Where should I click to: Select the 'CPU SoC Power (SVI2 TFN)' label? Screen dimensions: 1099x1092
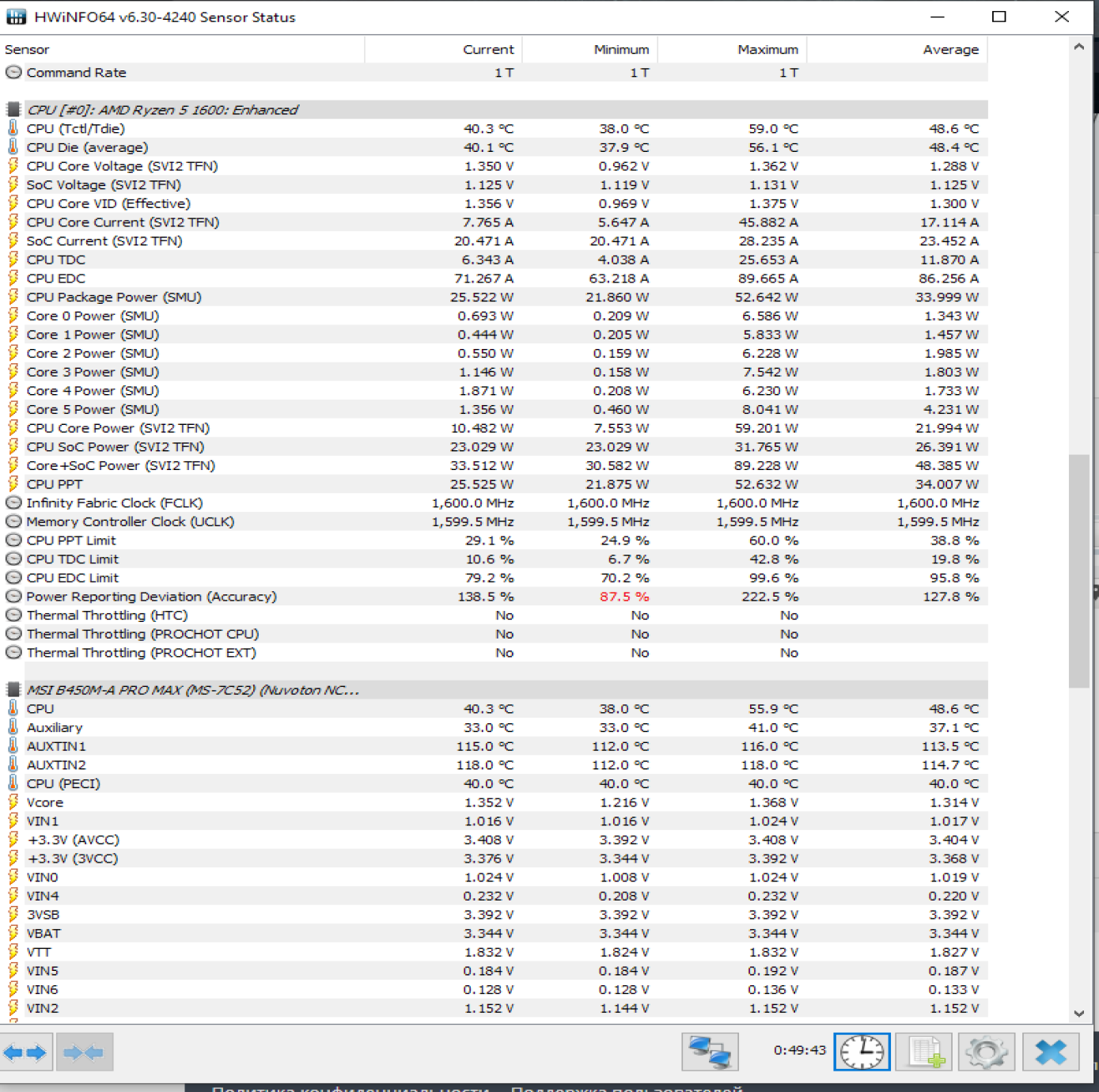tap(116, 446)
